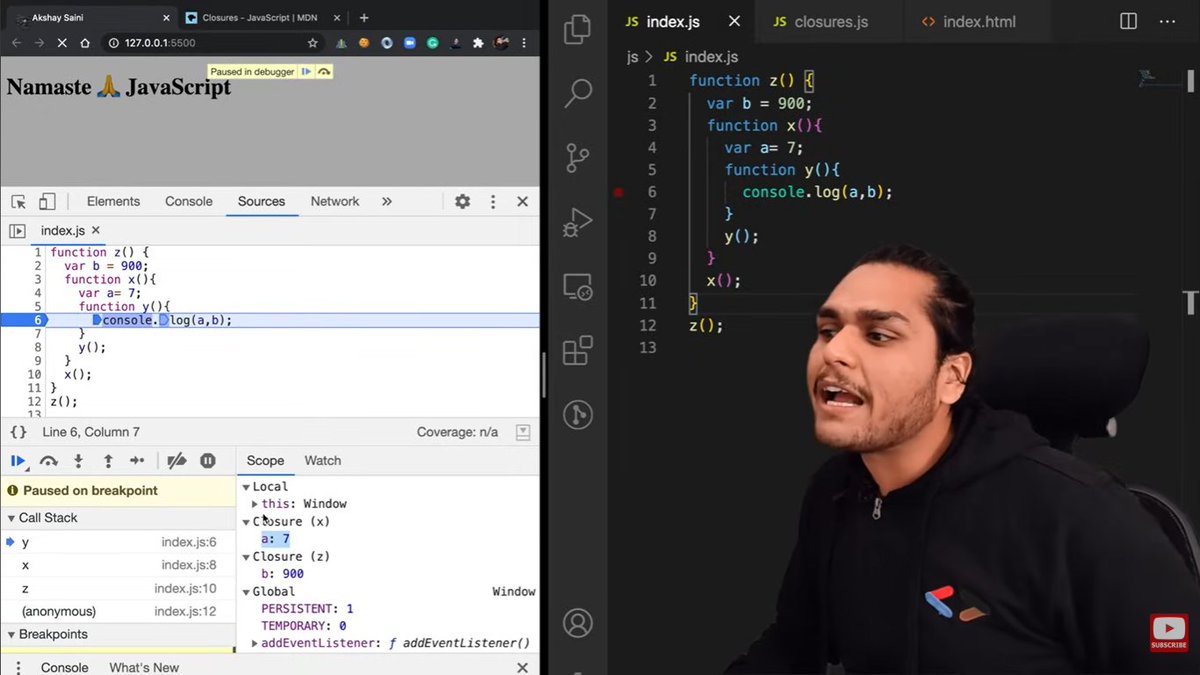This screenshot has width=1200, height=675.
Task: Open Chrome three-dot menu
Action: click(524, 43)
